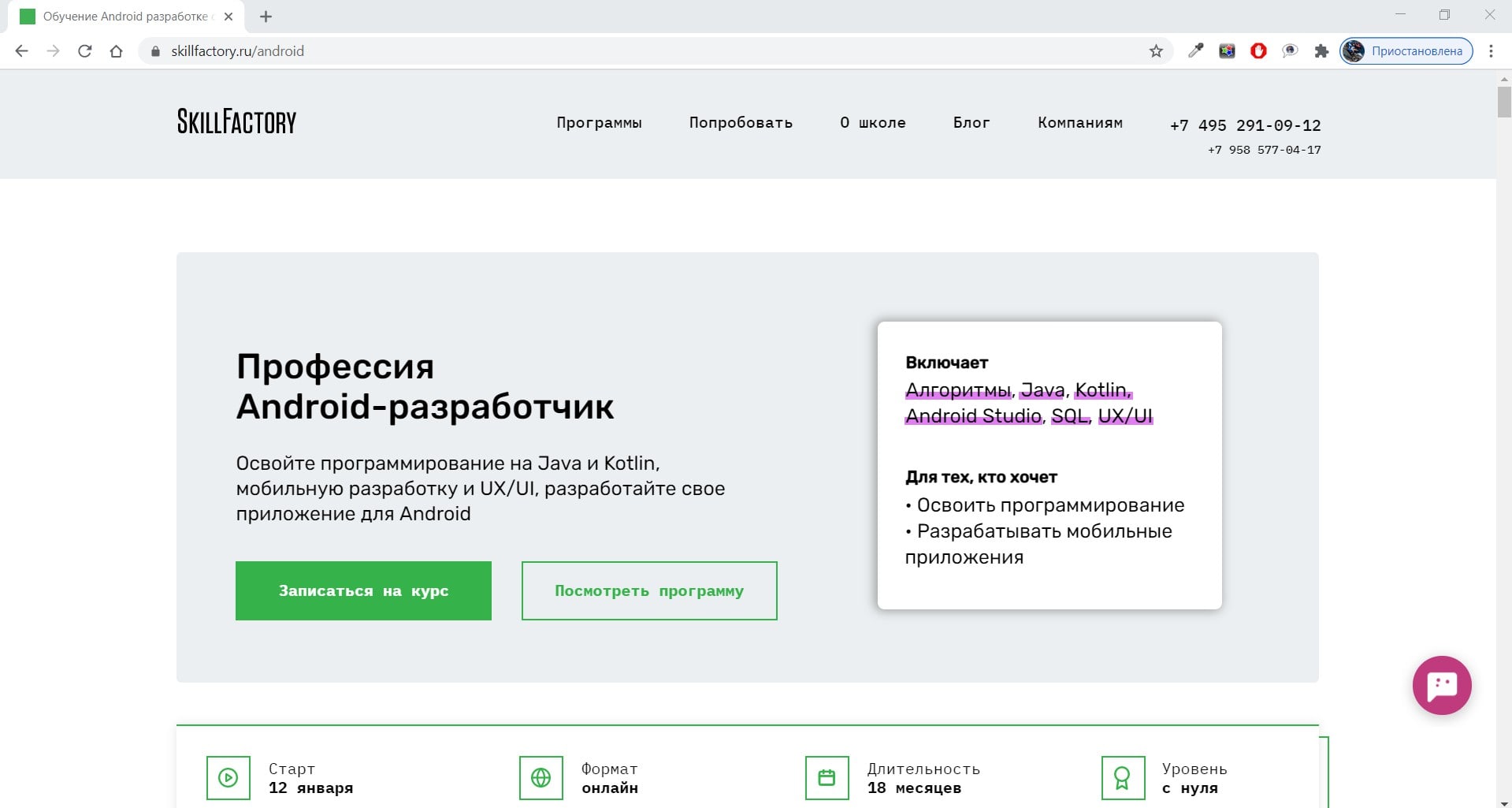The width and height of the screenshot is (1512, 808).
Task: Select the Обучение Android разработке tab
Action: pos(126,17)
